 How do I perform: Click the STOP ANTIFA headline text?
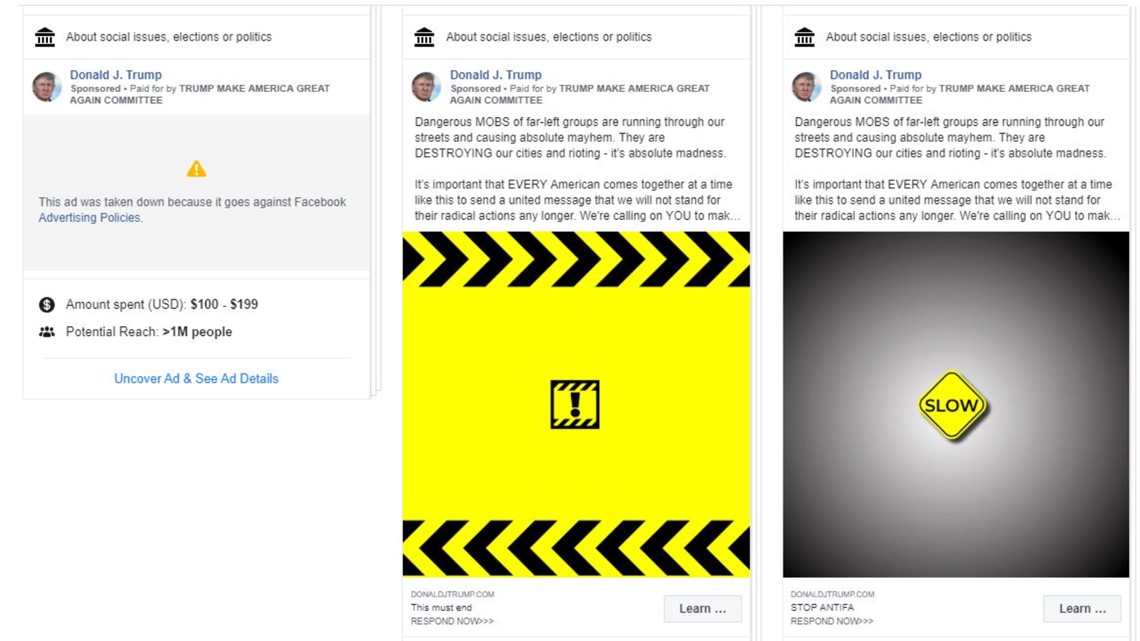click(x=822, y=608)
